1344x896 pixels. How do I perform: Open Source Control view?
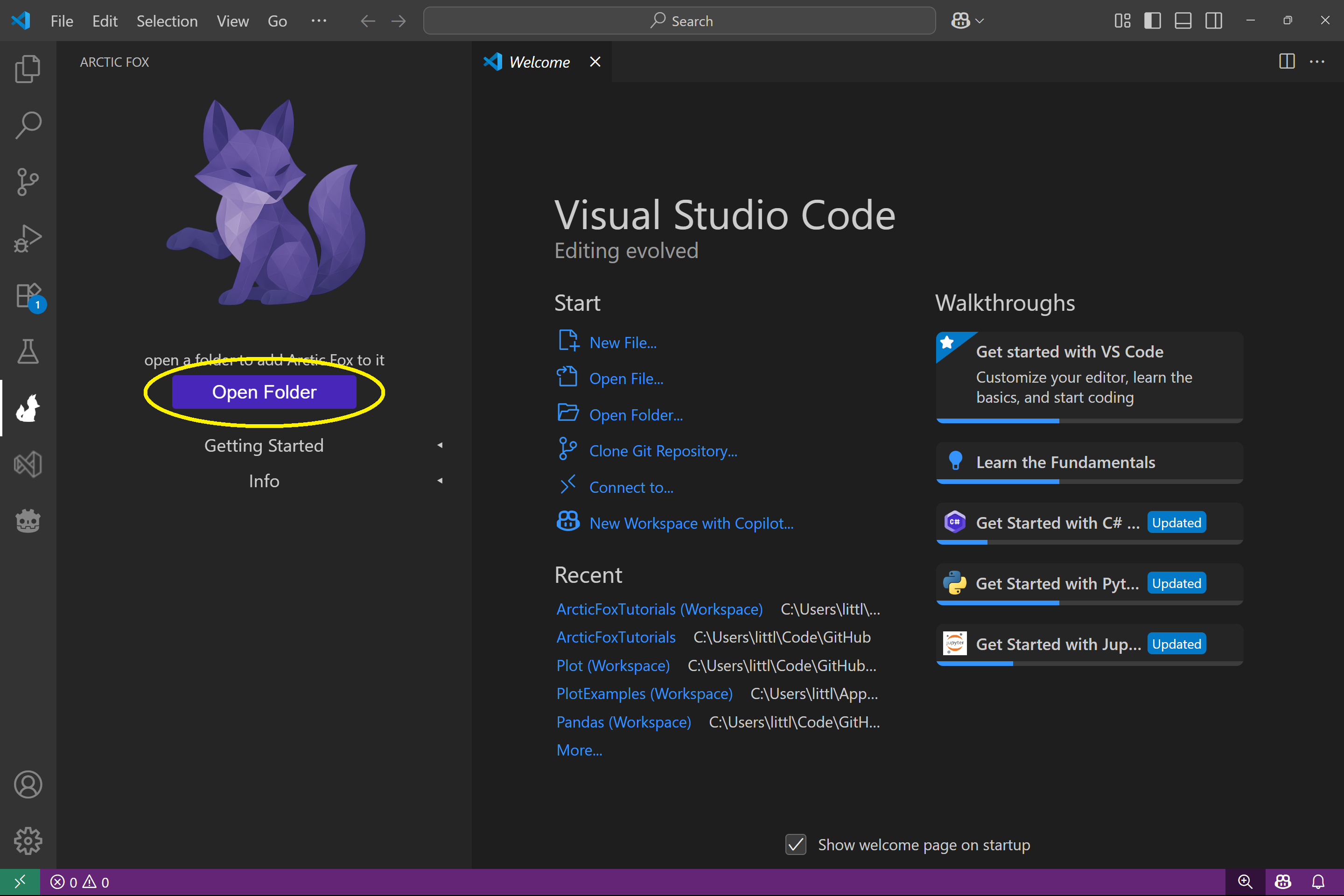tap(28, 182)
